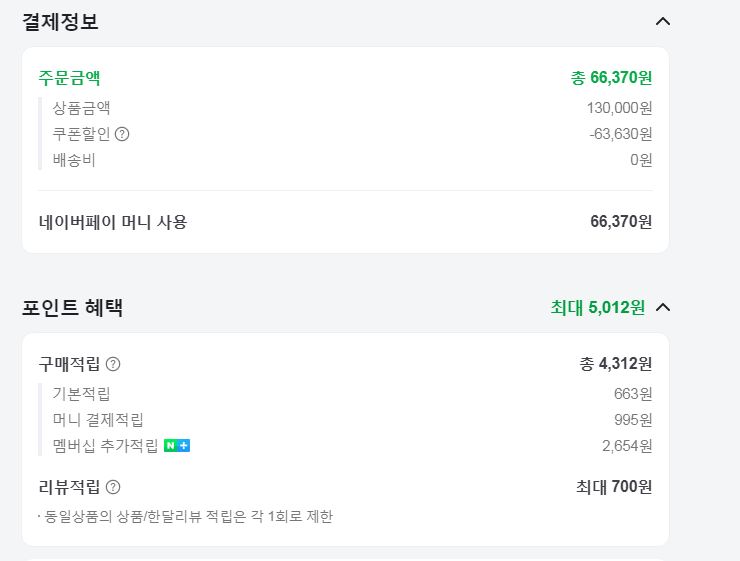The height and width of the screenshot is (561, 740).
Task: Collapse the 결제정보 section chevron
Action: pos(662,21)
